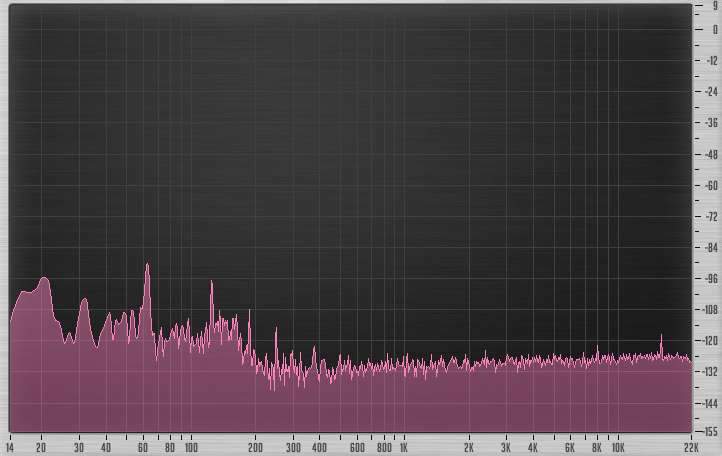This screenshot has width=722, height=456.
Task: Click the spectrum peak near 30 Hz
Action: pyautogui.click(x=83, y=301)
